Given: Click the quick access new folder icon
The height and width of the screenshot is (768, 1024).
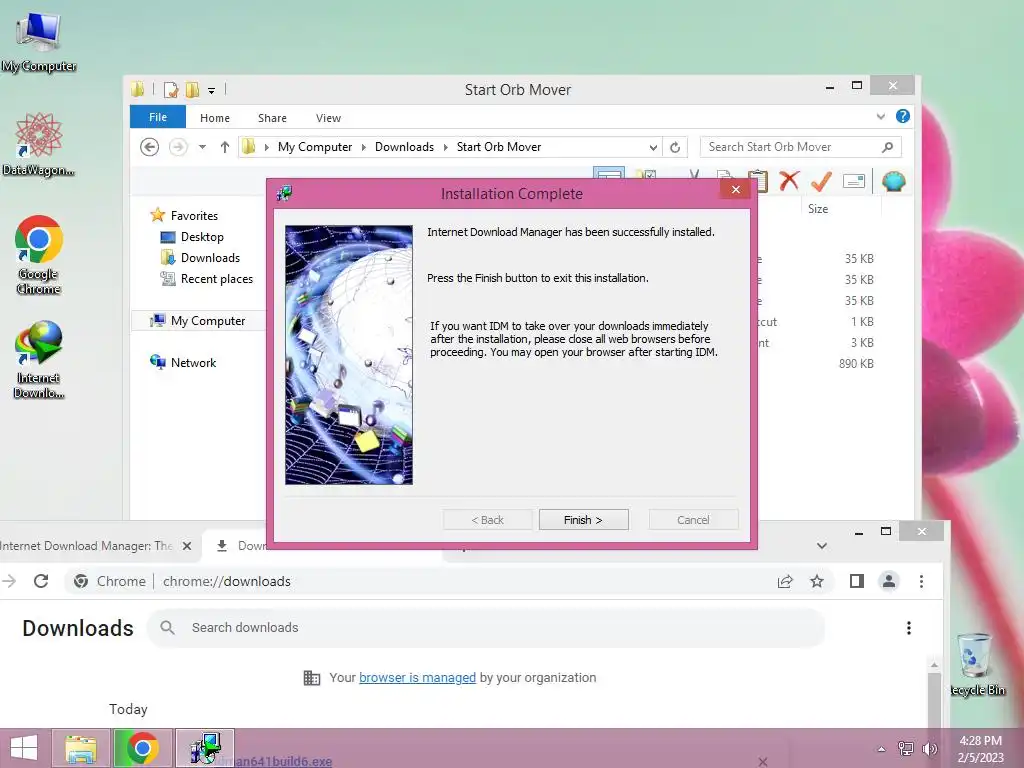Looking at the screenshot, I should pos(192,90).
